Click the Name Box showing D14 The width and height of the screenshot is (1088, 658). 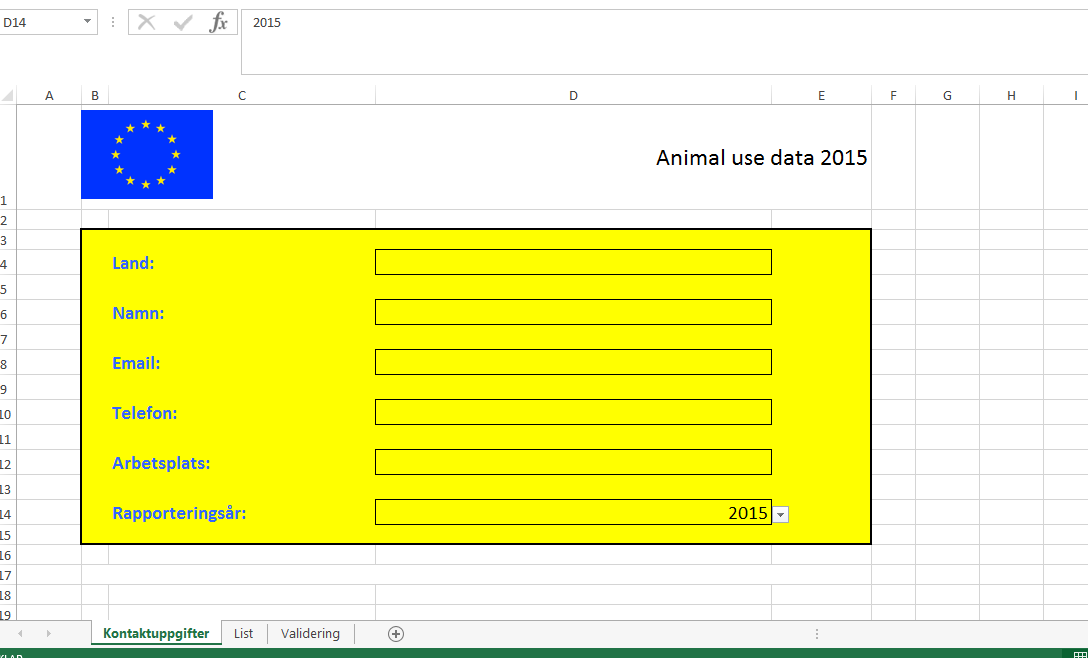40,22
